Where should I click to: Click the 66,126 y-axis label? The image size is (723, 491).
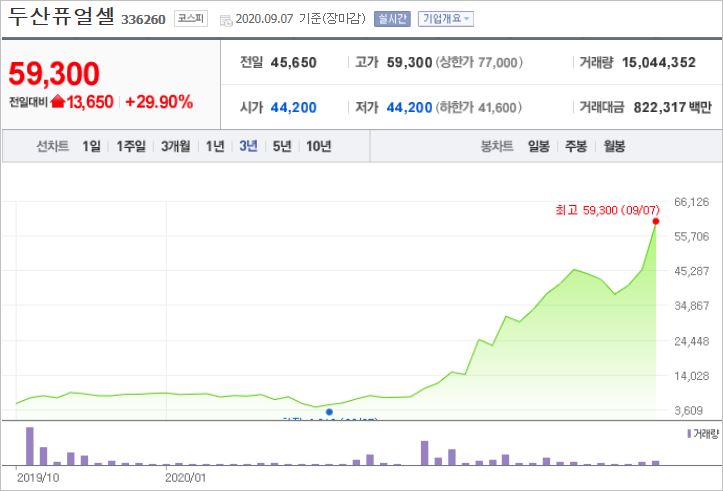[x=691, y=202]
